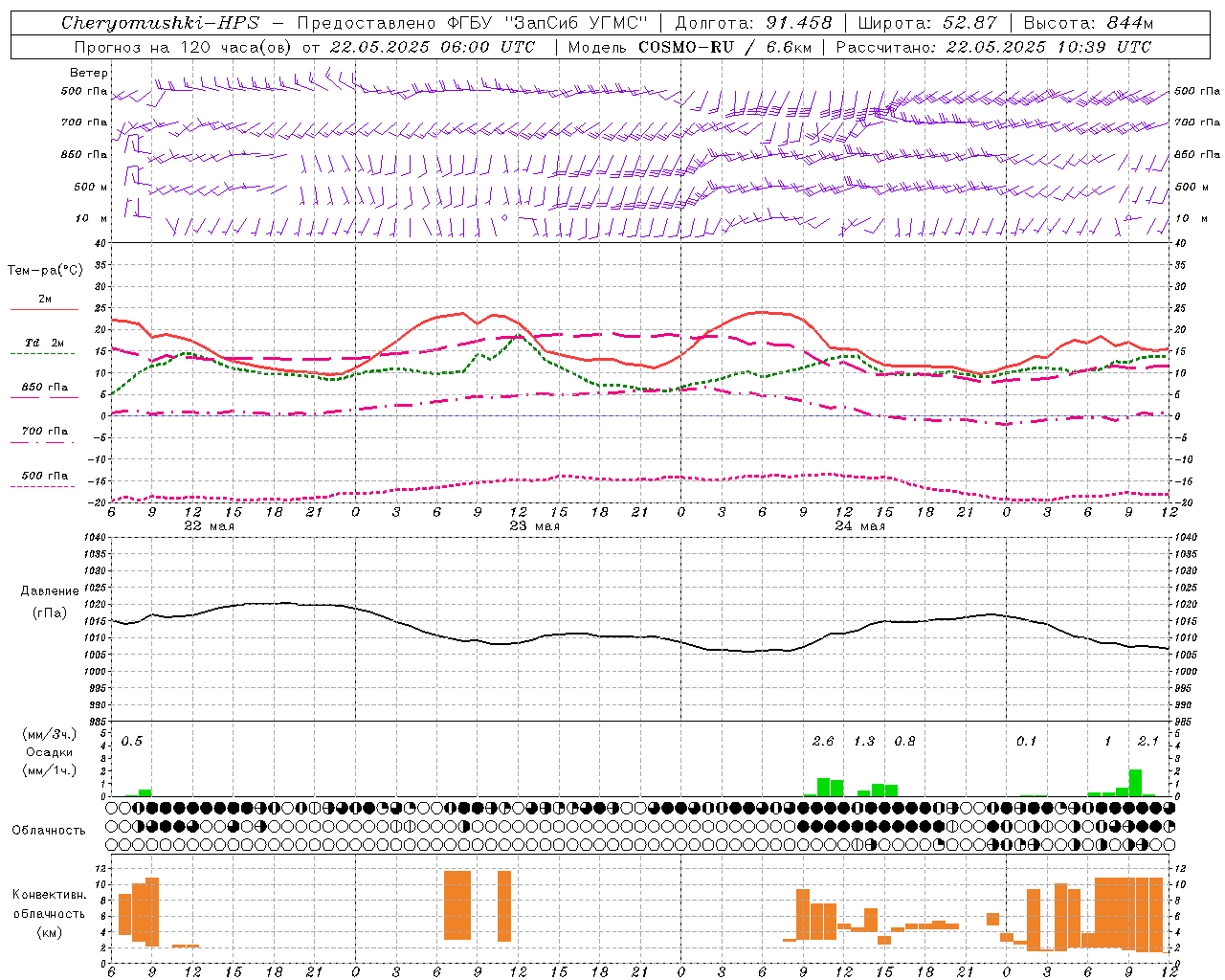This screenshot has height=980, width=1225.
Task: Click the station name Cheryomushki-HPS
Action: (x=160, y=23)
